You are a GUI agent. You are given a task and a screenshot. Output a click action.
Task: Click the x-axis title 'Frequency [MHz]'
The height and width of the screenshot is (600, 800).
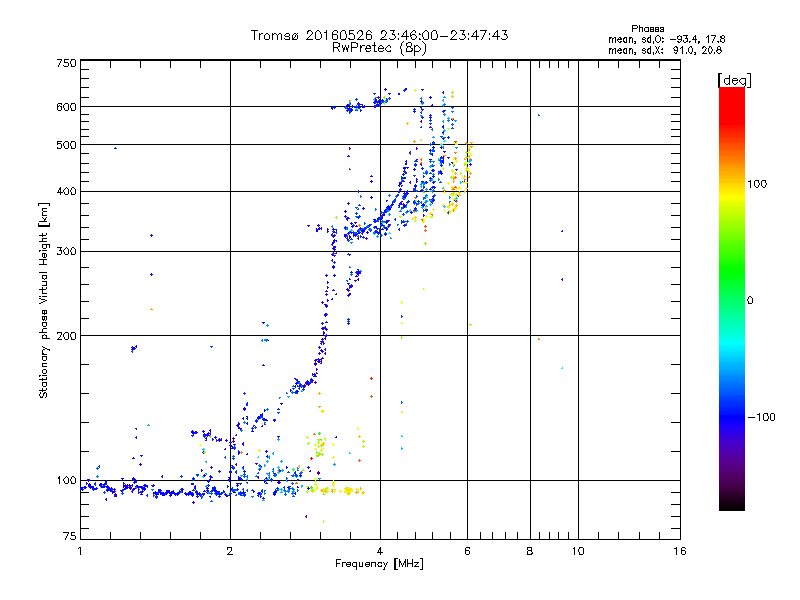click(379, 564)
